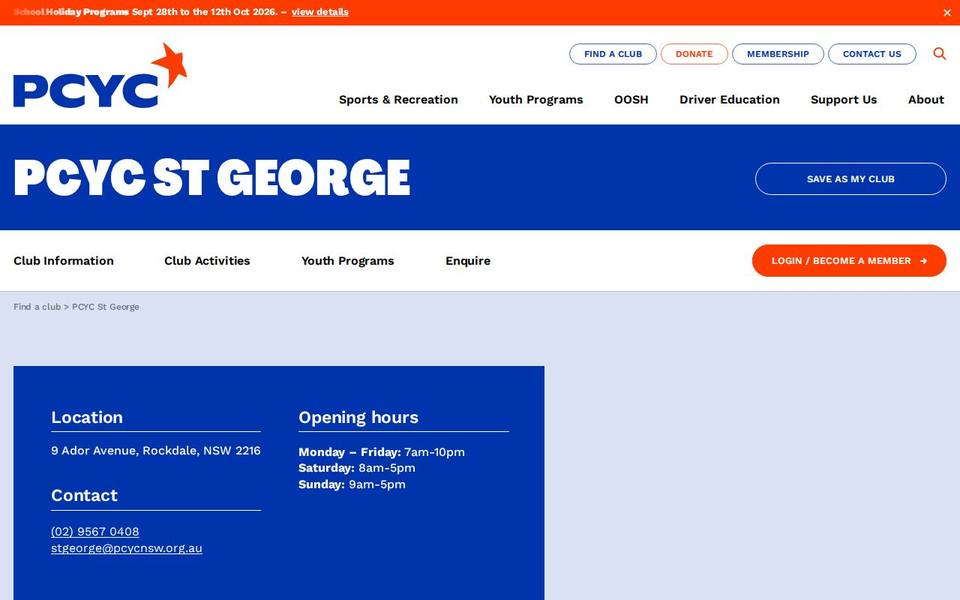Click the Monday – Friday hours text
960x600 pixels.
click(x=381, y=452)
